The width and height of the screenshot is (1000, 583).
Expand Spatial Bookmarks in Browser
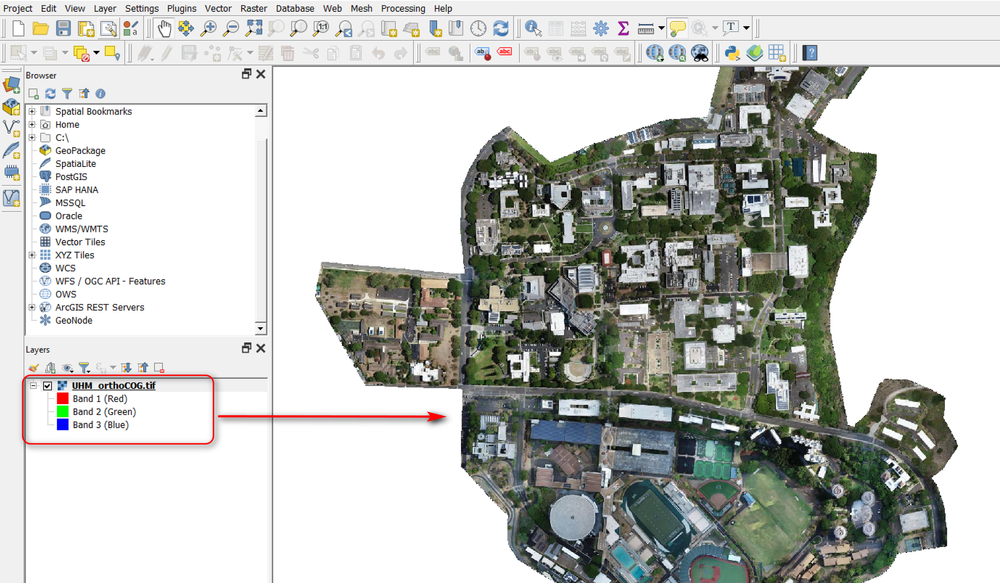point(32,111)
